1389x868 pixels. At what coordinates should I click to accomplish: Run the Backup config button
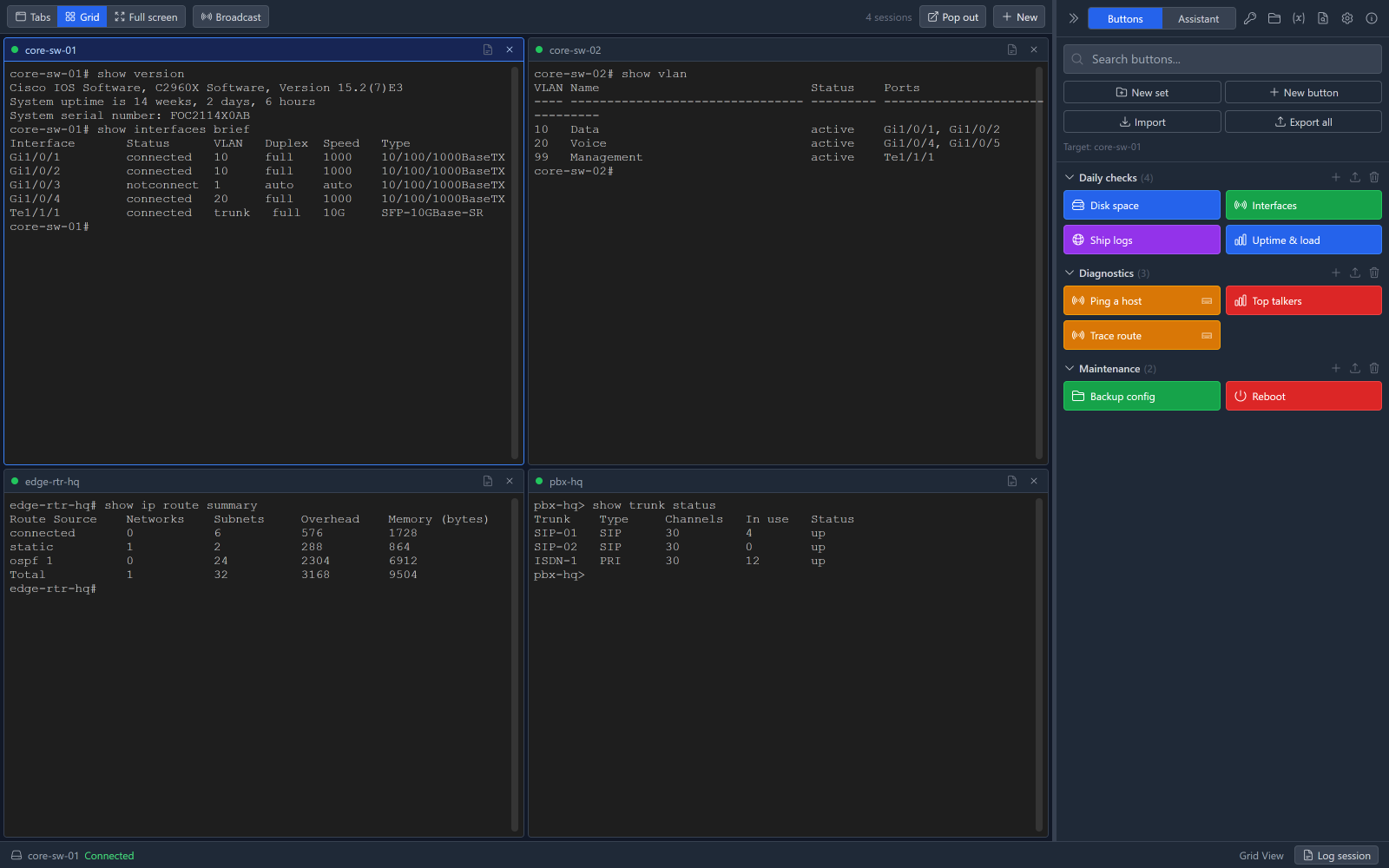1142,396
